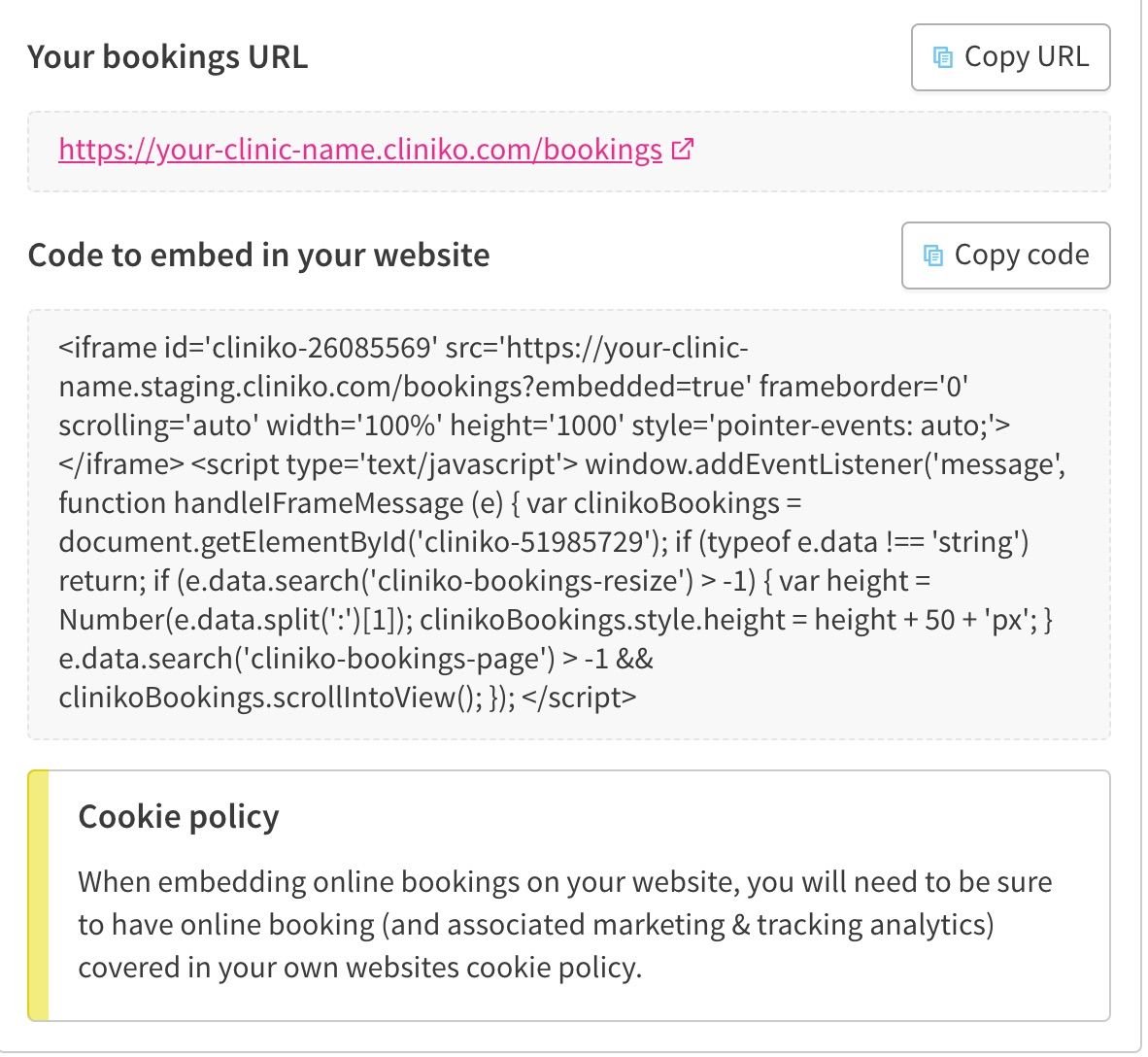Click the 'clinikoBookings.scrollIntoView();' code text
The image size is (1148, 1057).
(x=271, y=698)
